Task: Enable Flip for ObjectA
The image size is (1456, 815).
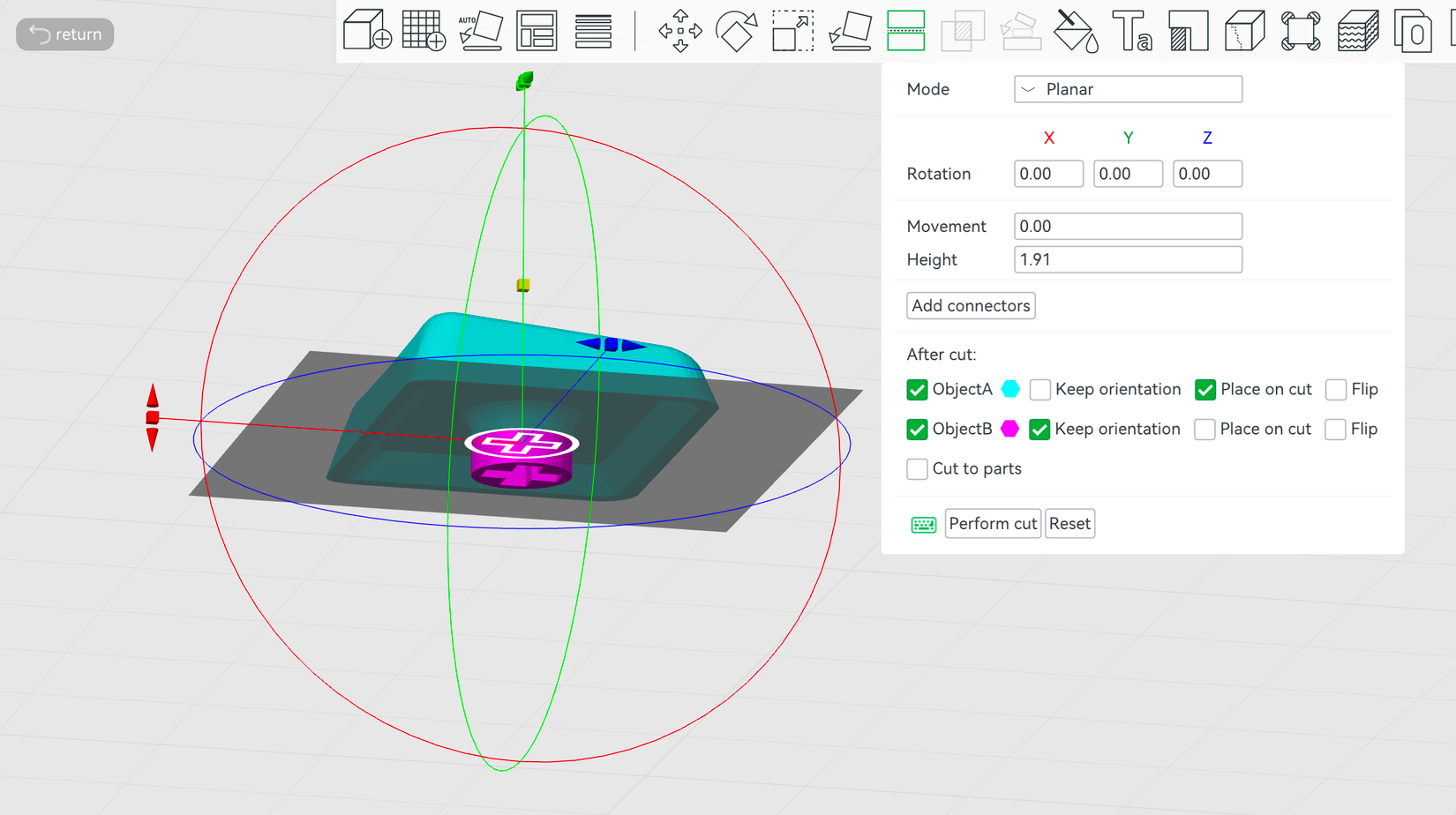Action: (1336, 390)
